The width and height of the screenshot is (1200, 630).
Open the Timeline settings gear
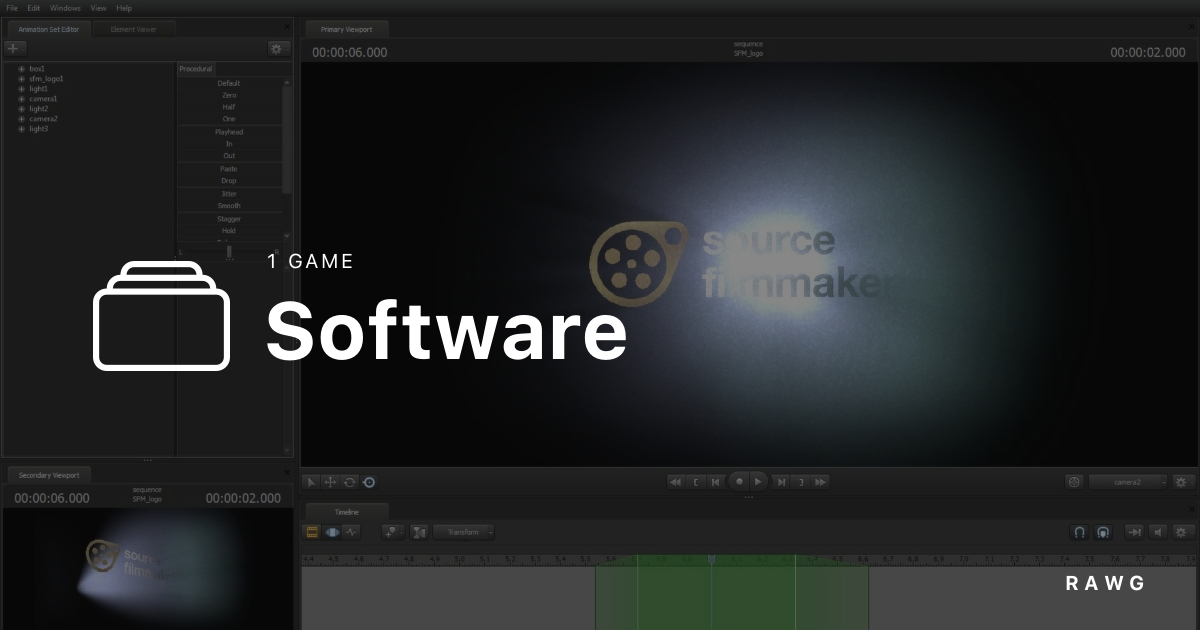pos(1183,532)
